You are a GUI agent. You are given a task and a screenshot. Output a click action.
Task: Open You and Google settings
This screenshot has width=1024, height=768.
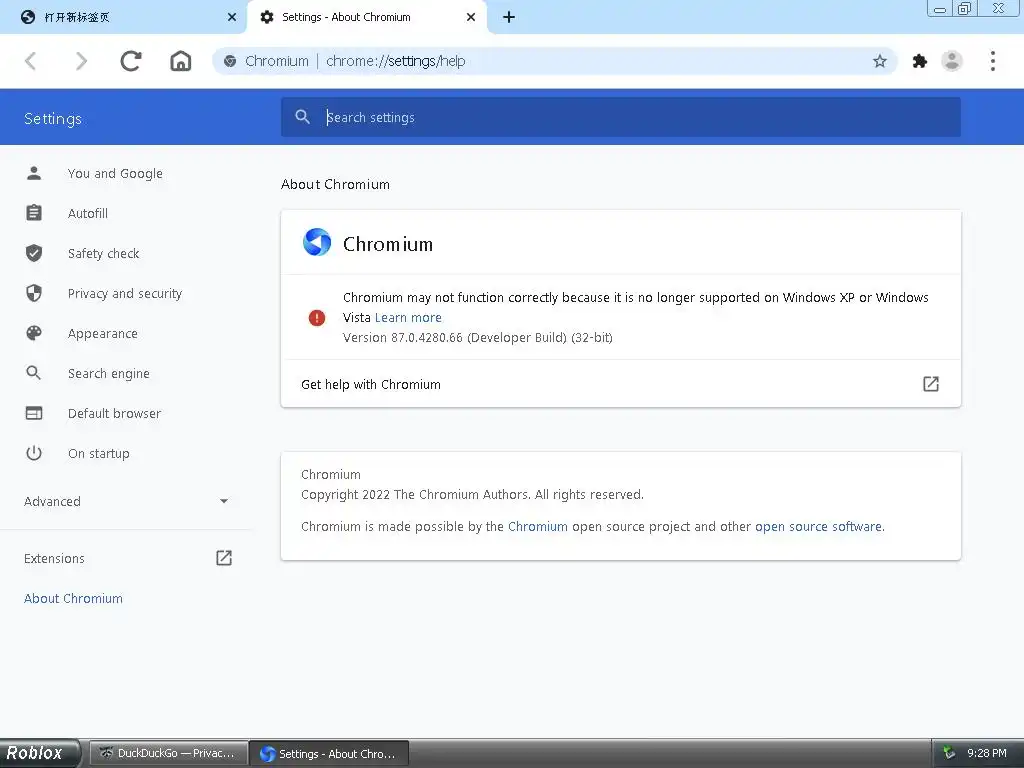coord(115,173)
